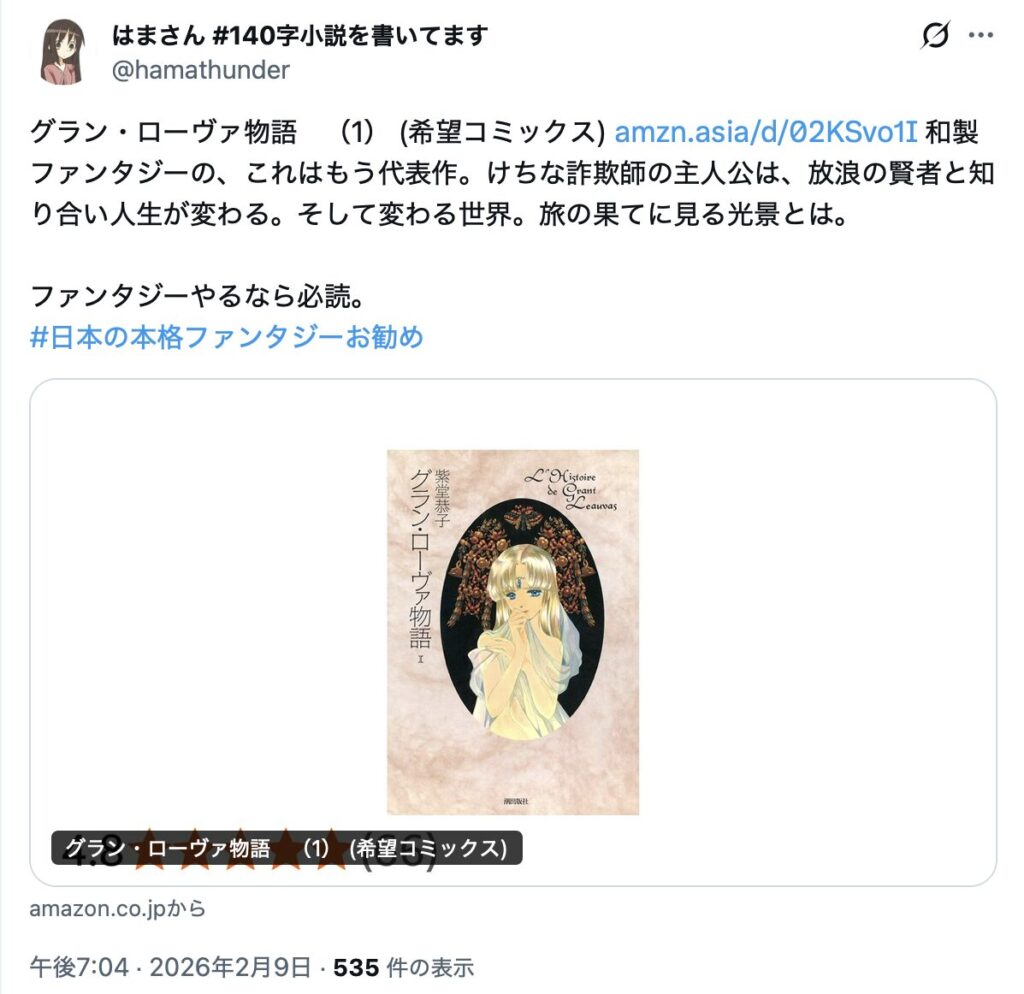Open the @hamathunder handle link
This screenshot has width=1024, height=994.
200,70
